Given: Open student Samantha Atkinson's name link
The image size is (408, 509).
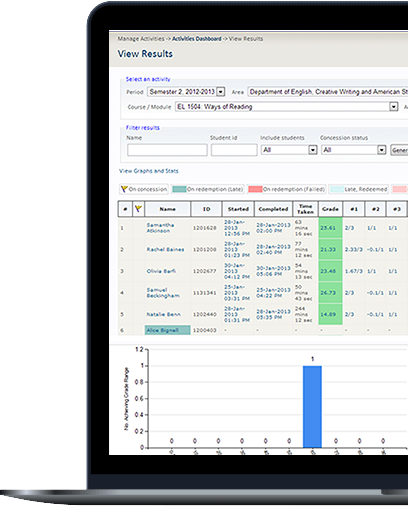Looking at the screenshot, I should coord(160,228).
